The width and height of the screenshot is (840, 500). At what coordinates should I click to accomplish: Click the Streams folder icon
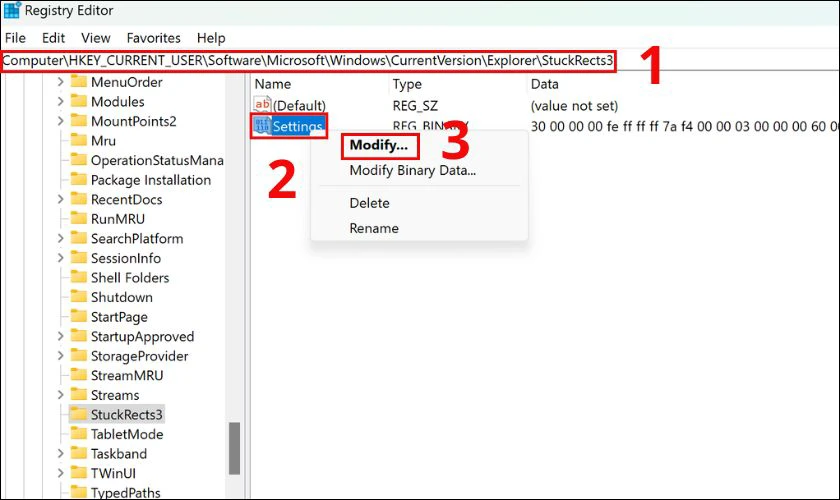pos(79,394)
